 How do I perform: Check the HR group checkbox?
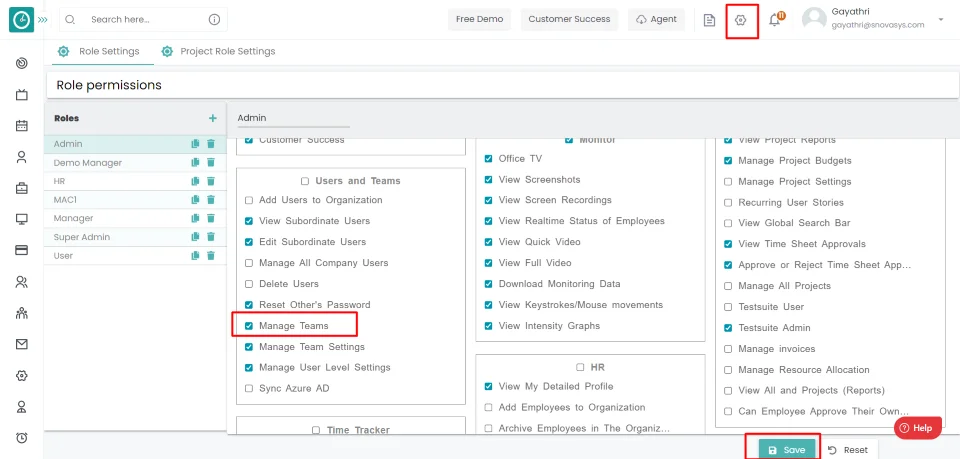[580, 367]
